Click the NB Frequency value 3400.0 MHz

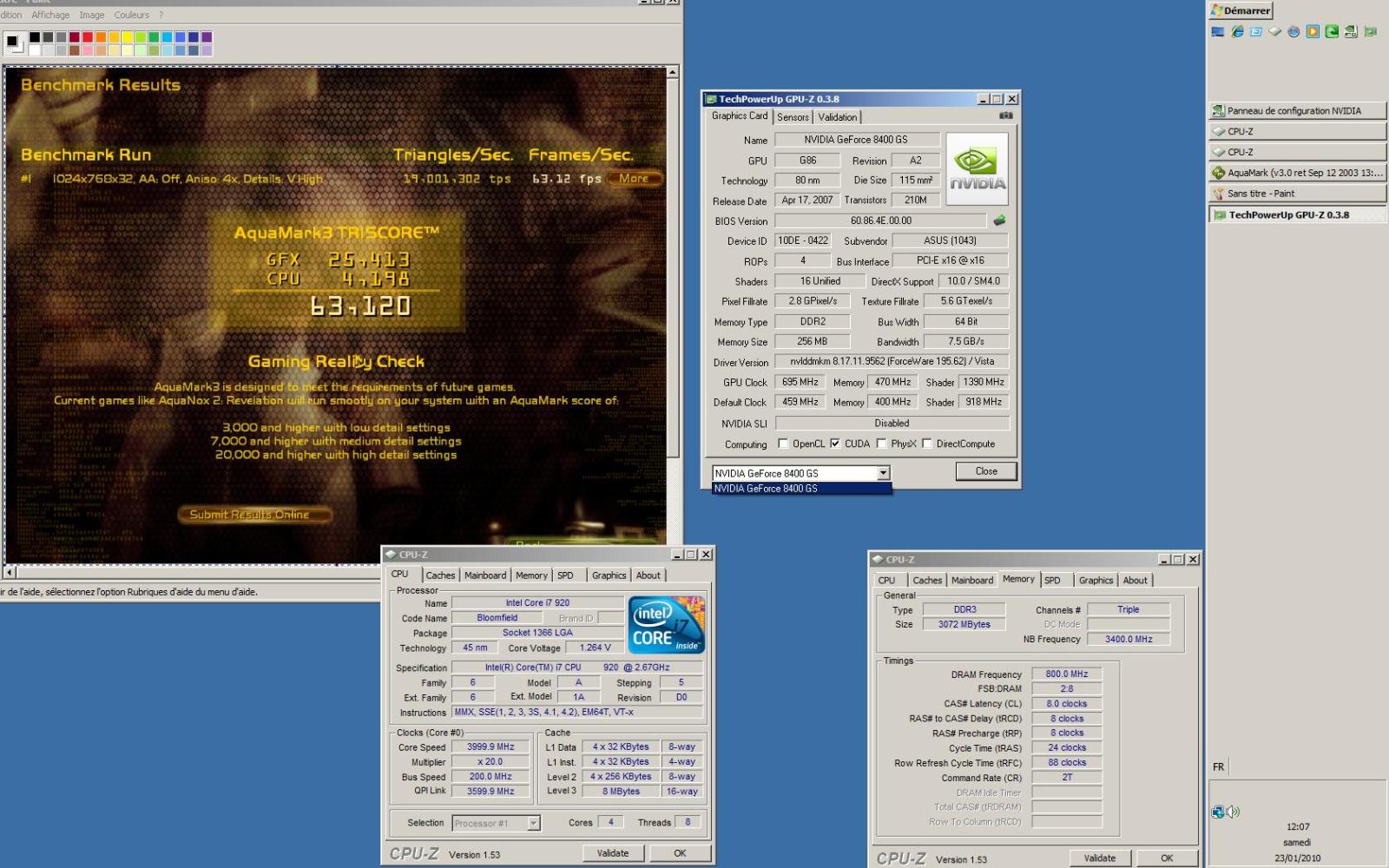1129,639
